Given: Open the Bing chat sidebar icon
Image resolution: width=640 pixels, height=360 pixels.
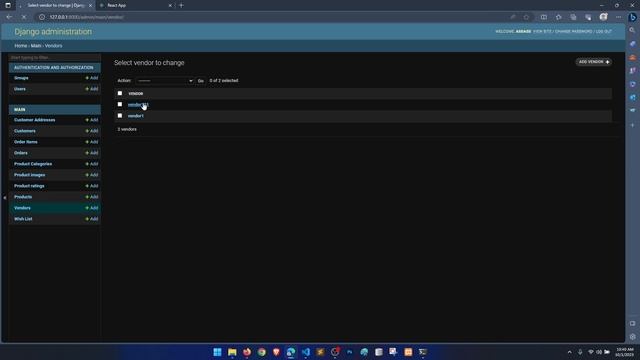Looking at the screenshot, I should coord(633,17).
